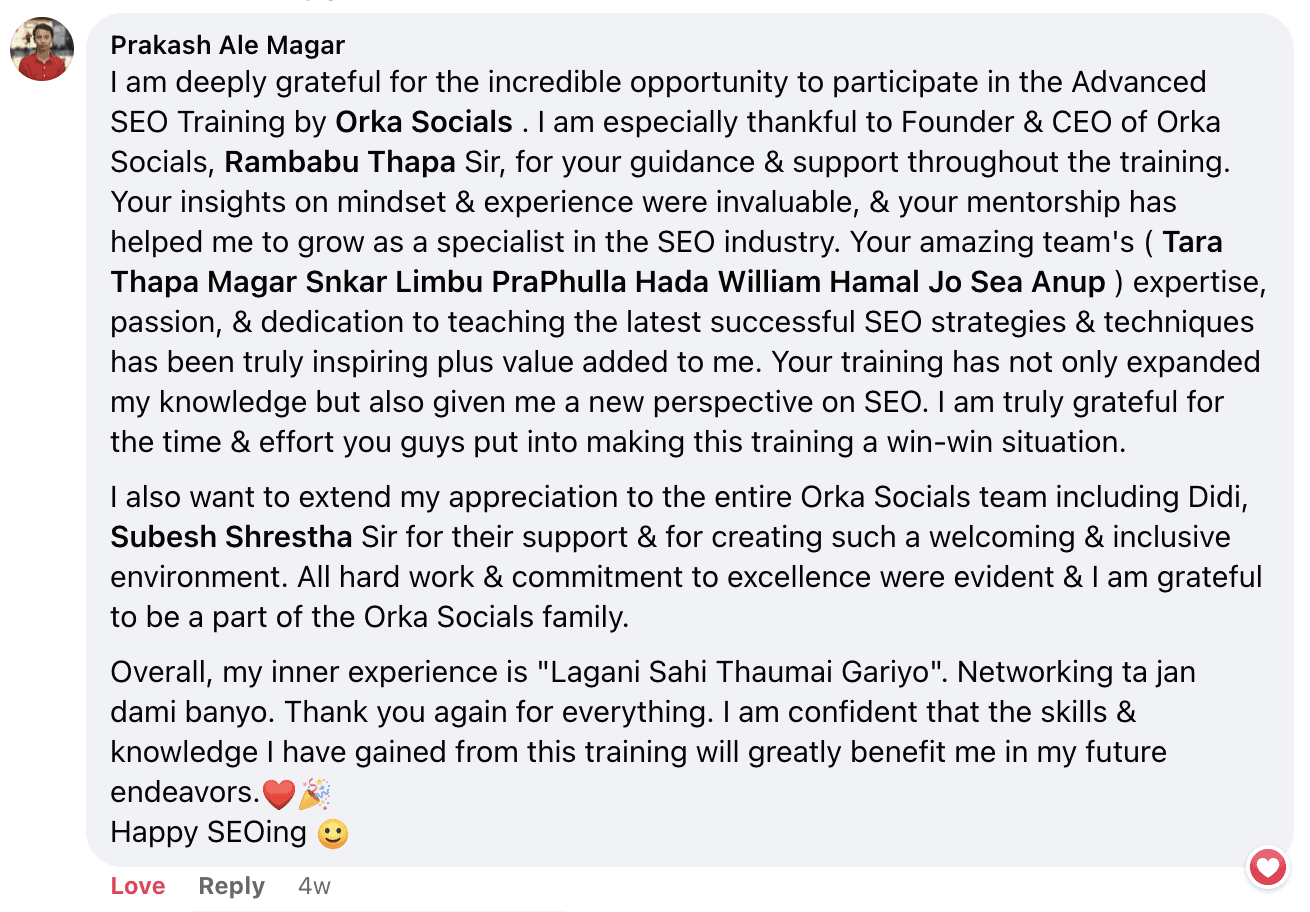Toggle the Love reaction under the comment
The height and width of the screenshot is (912, 1310).
coord(138,886)
